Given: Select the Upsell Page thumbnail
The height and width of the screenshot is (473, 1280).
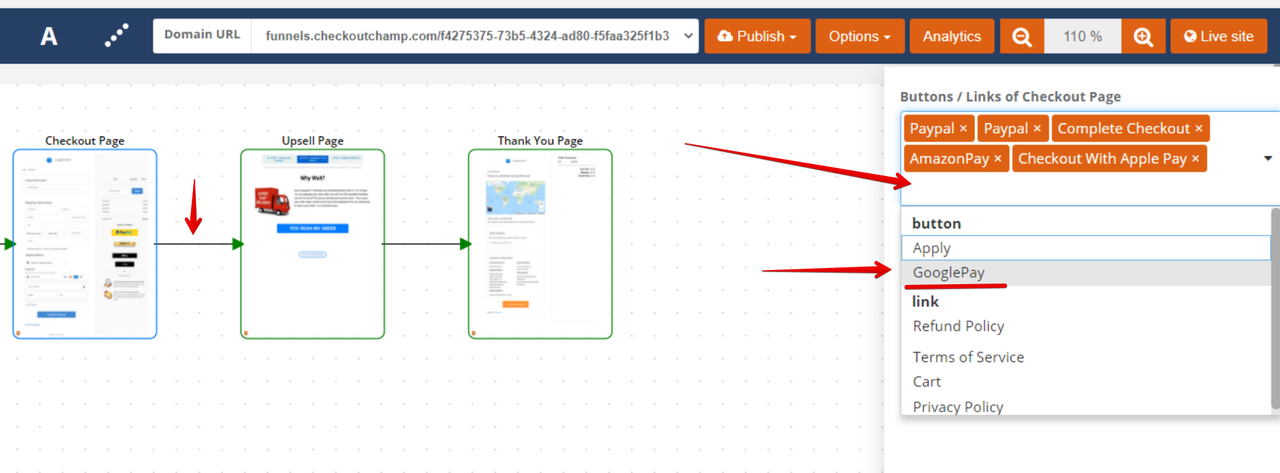Looking at the screenshot, I should click(312, 244).
